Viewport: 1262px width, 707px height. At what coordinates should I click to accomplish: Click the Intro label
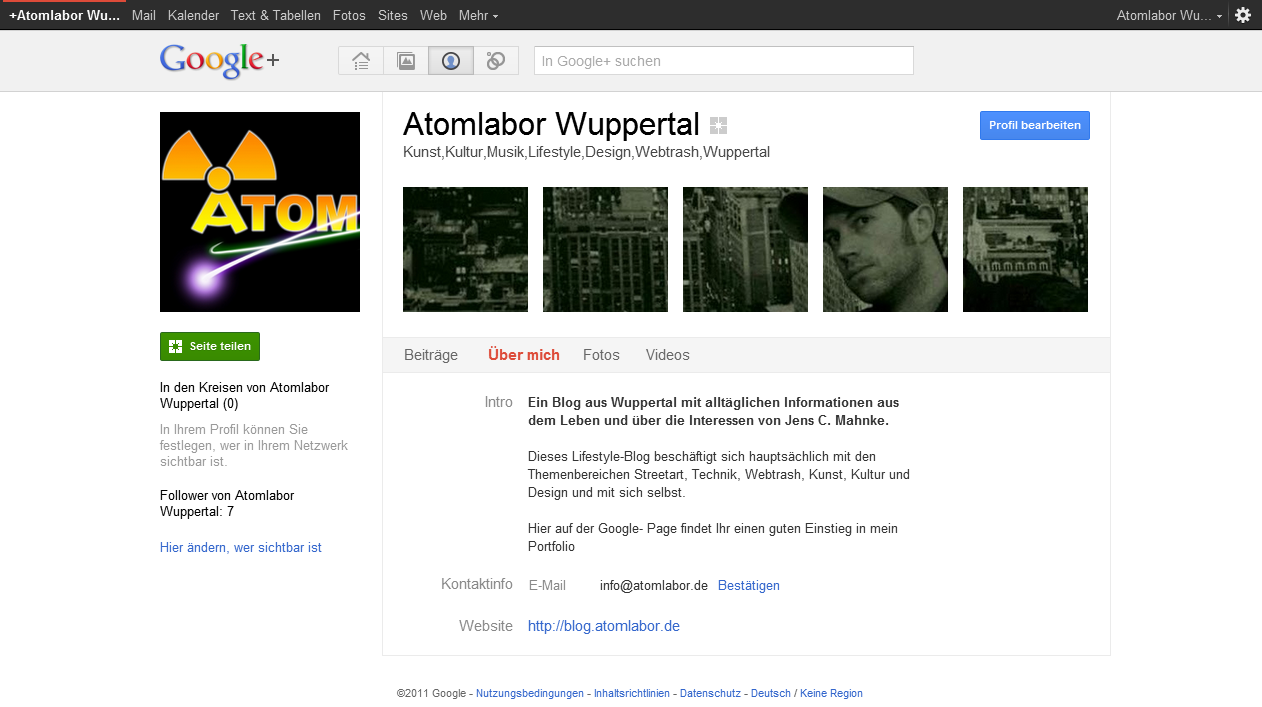499,402
